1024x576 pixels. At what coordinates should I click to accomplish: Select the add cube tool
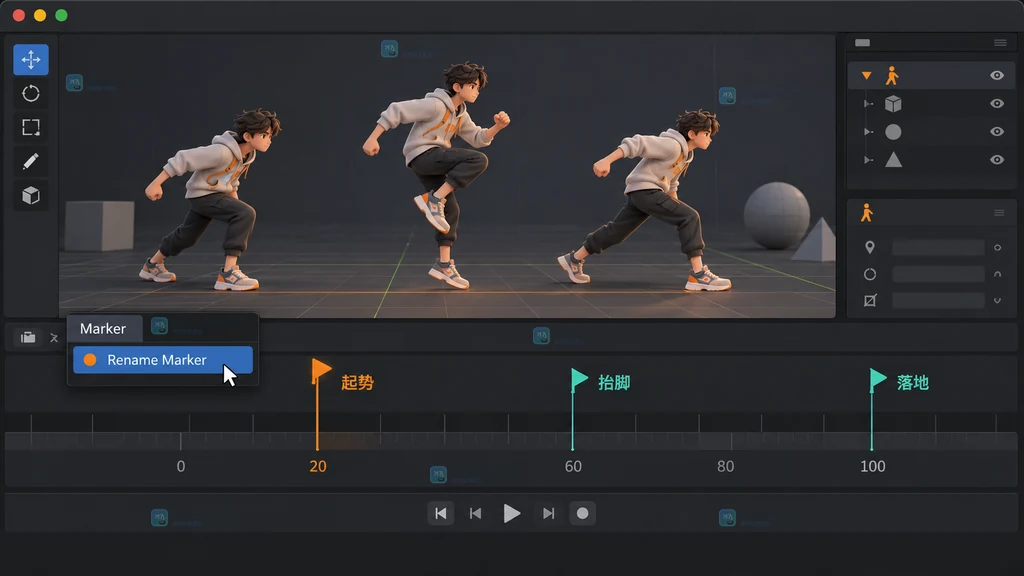click(31, 195)
